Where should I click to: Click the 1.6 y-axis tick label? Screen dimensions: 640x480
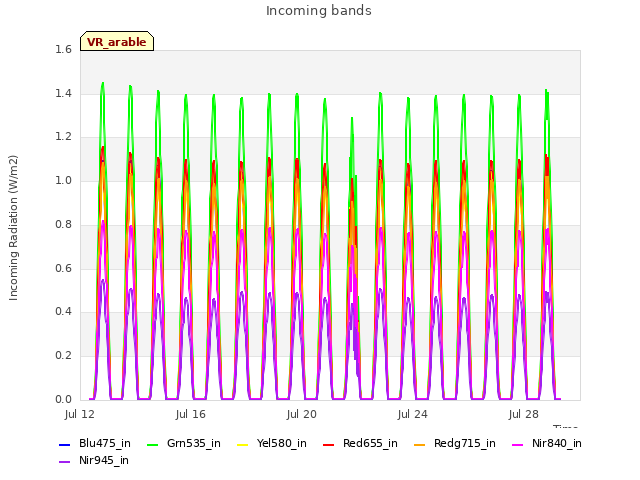(63, 49)
